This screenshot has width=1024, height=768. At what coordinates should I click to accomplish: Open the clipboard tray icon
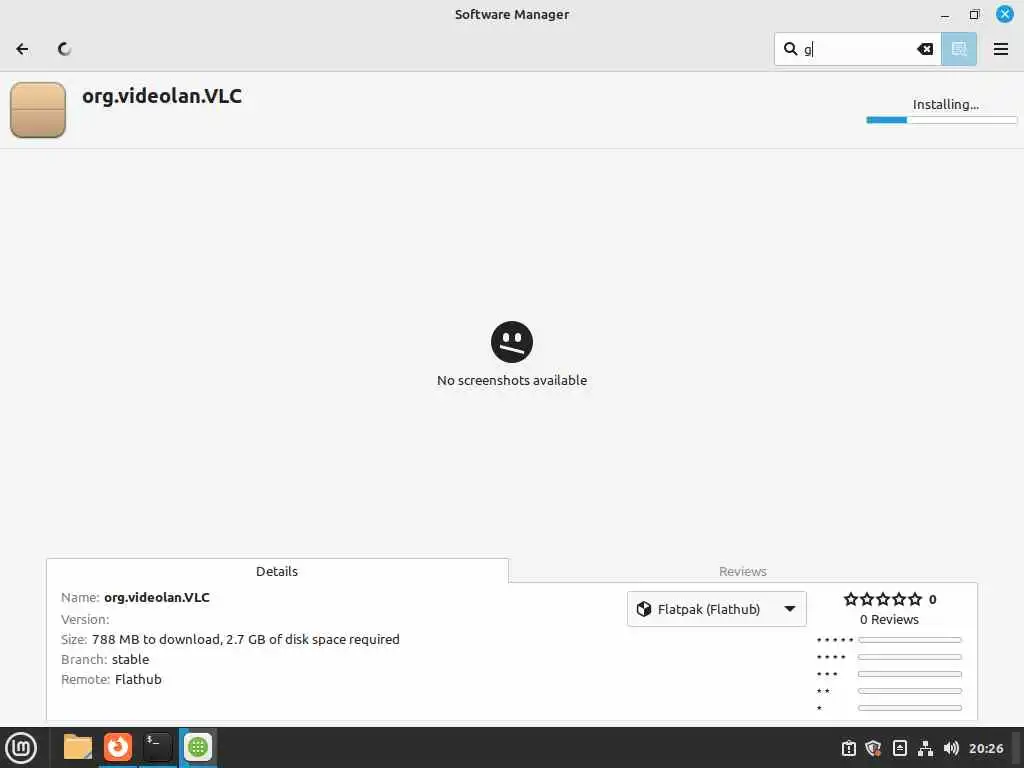[848, 748]
